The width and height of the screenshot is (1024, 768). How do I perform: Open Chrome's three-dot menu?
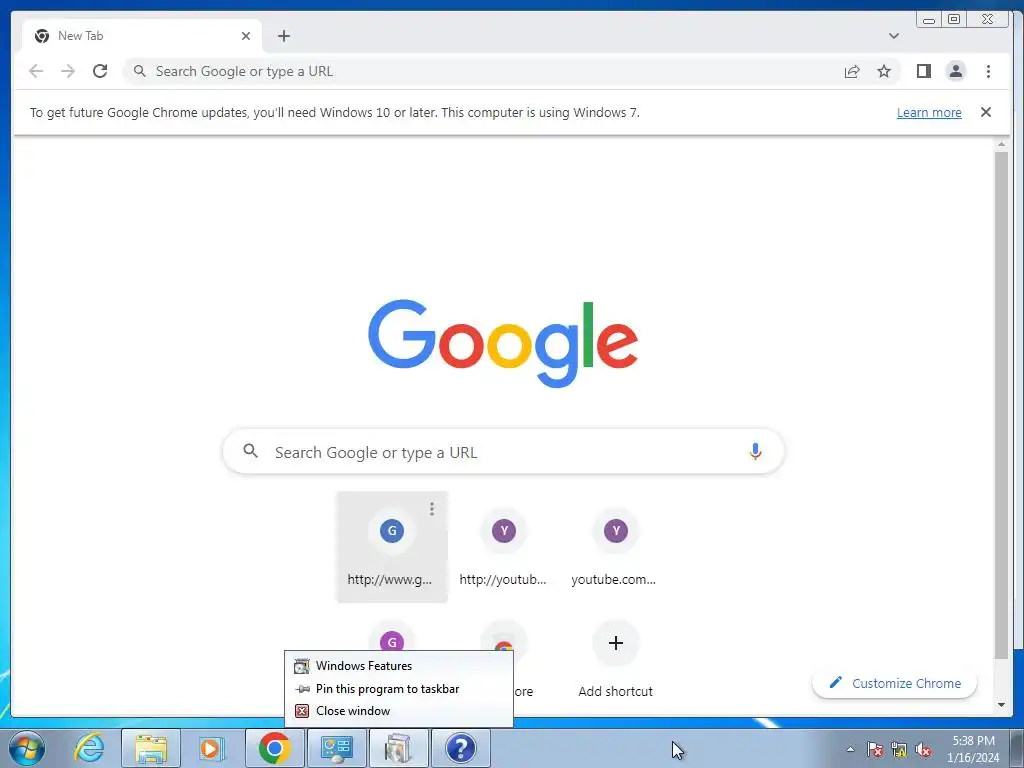(988, 71)
